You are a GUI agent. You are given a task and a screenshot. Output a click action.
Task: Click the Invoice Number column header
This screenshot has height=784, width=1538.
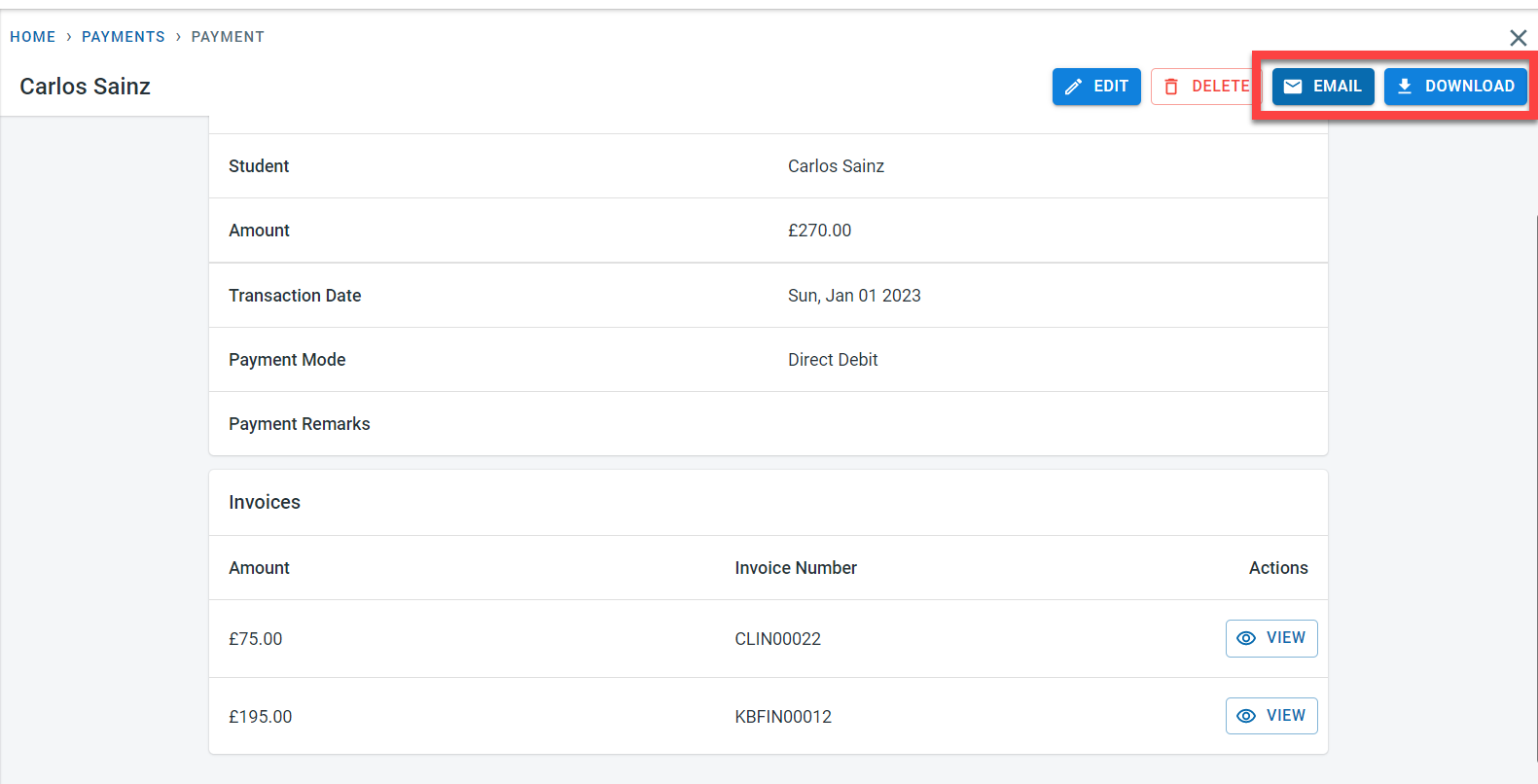pos(795,568)
